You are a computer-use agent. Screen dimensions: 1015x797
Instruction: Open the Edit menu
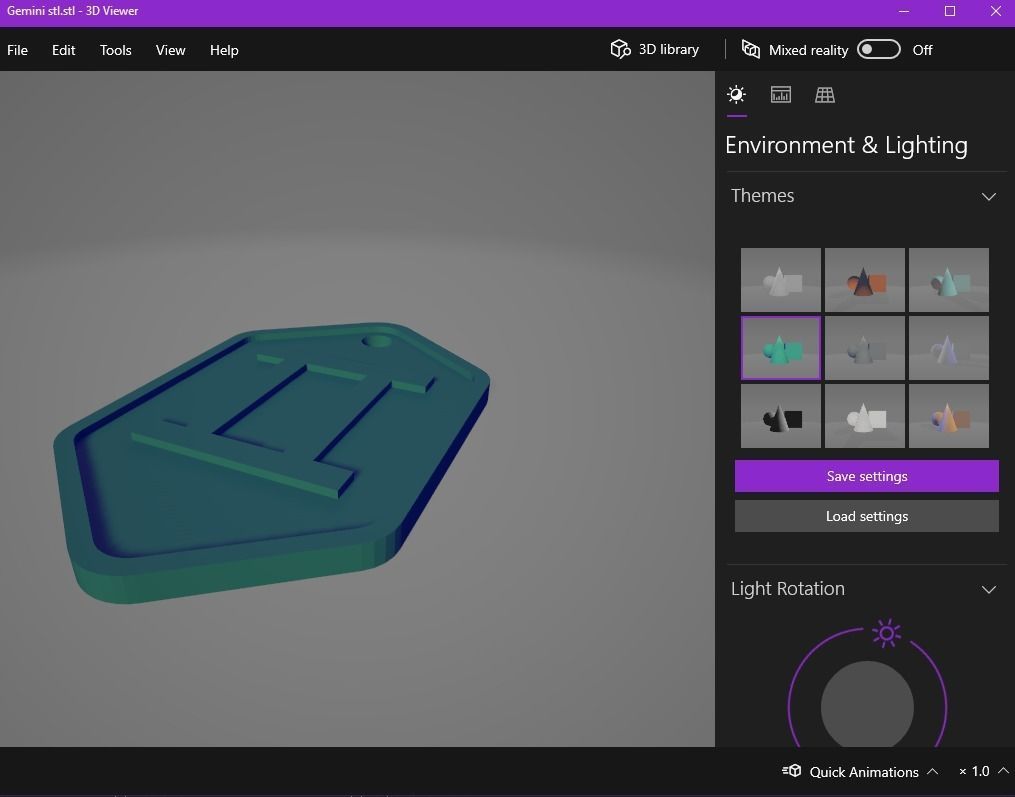click(63, 50)
